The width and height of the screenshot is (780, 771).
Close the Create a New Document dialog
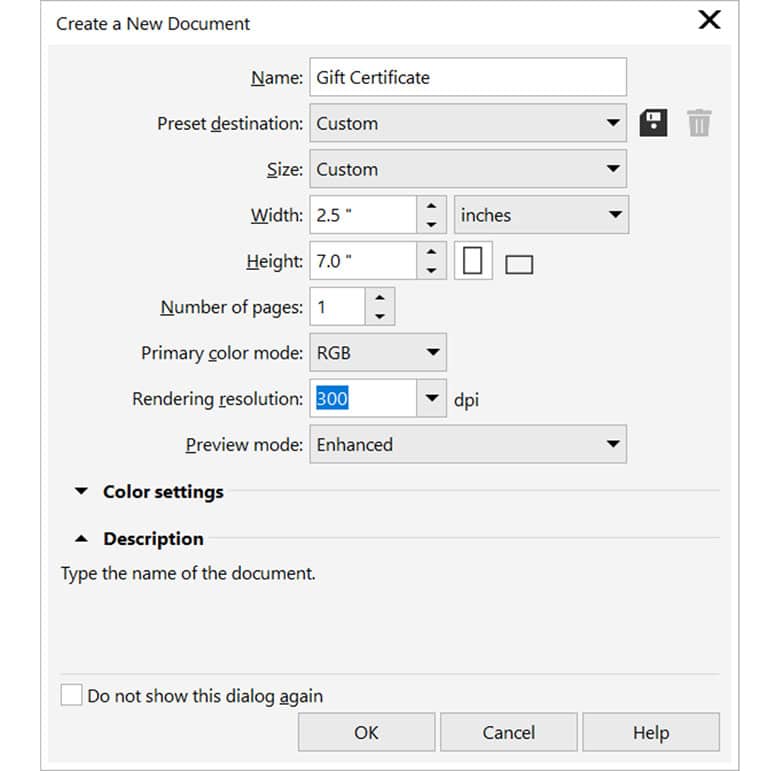tap(709, 21)
